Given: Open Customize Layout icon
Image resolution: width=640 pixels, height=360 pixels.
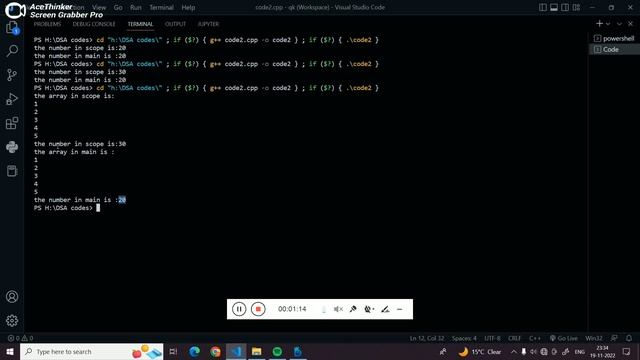Looking at the screenshot, I should (576, 7).
